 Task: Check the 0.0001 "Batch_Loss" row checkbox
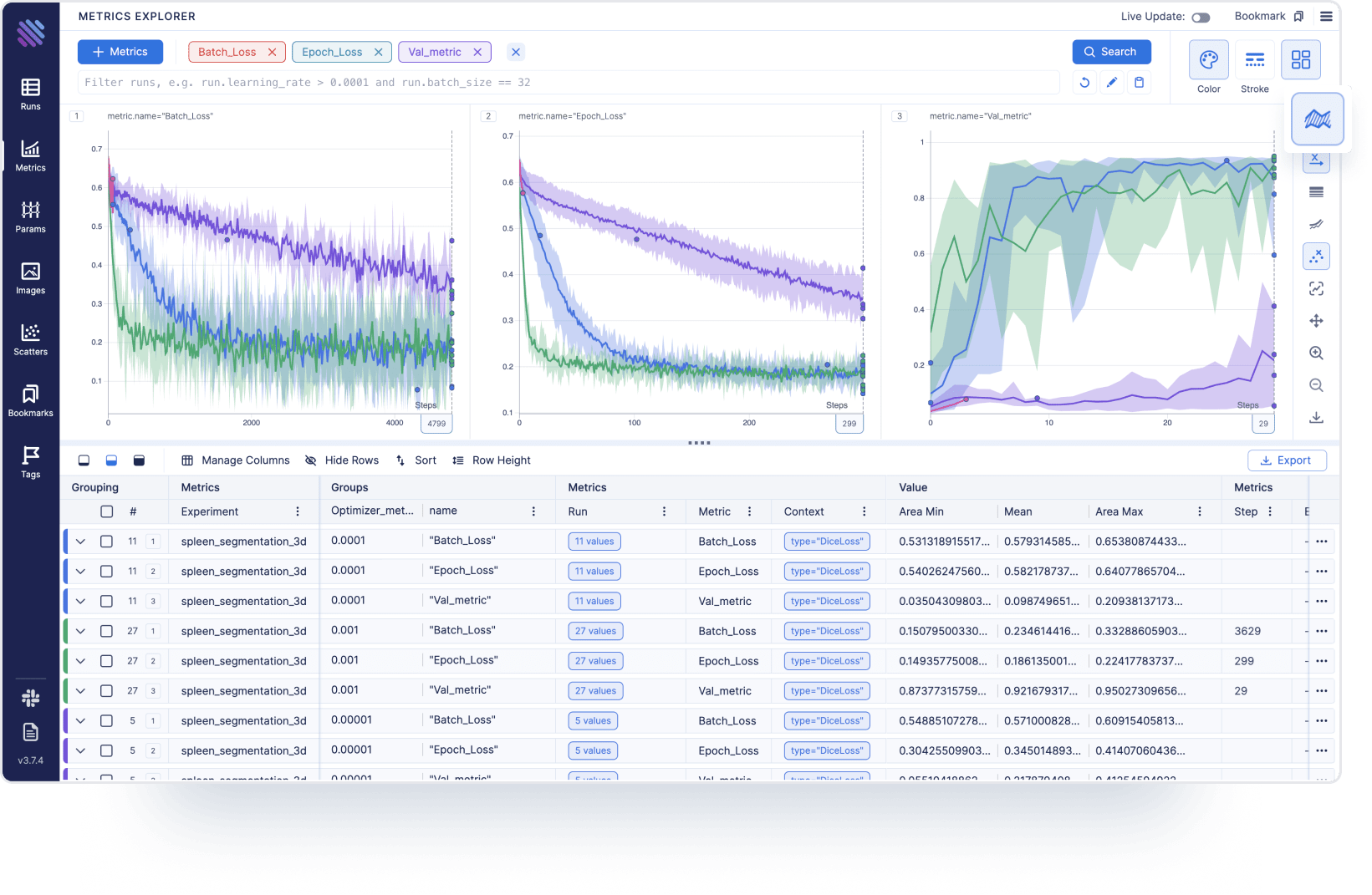point(106,542)
